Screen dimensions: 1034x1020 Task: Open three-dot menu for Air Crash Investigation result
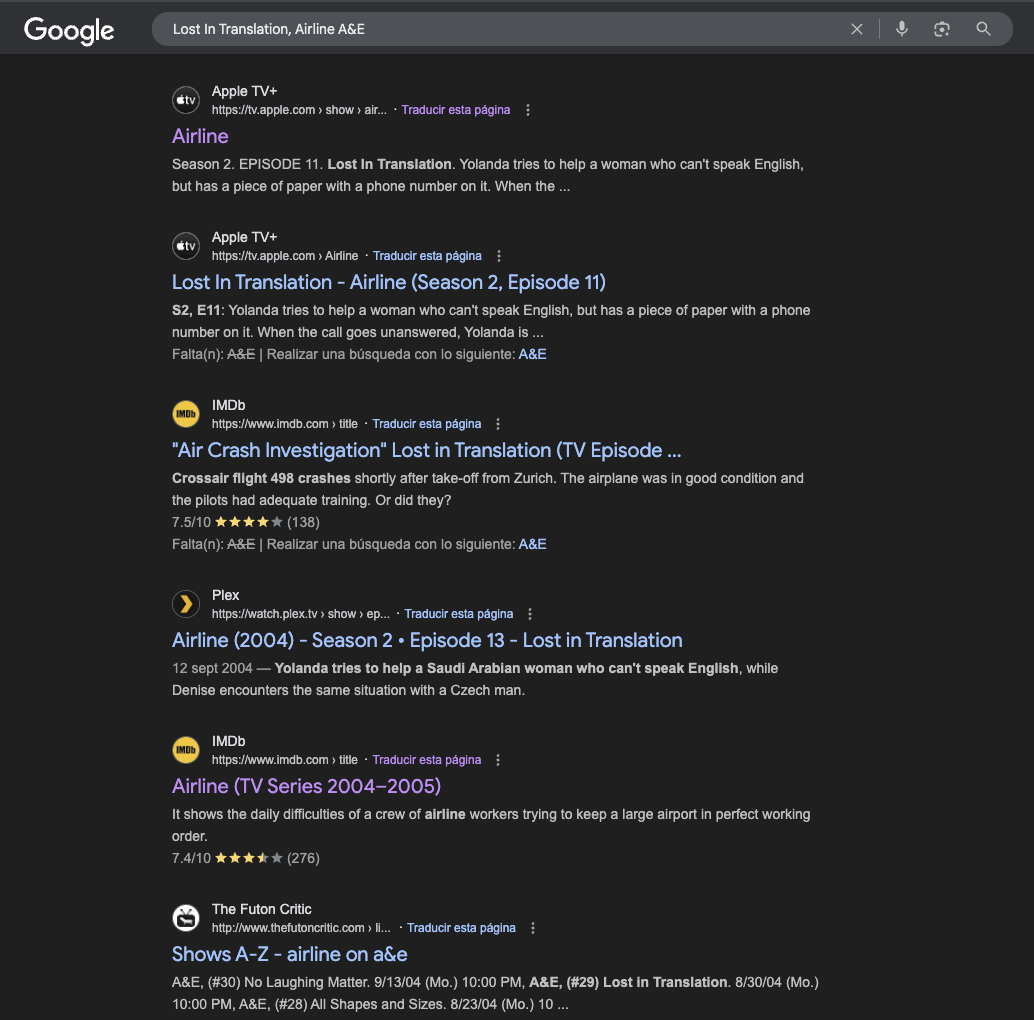coord(499,424)
